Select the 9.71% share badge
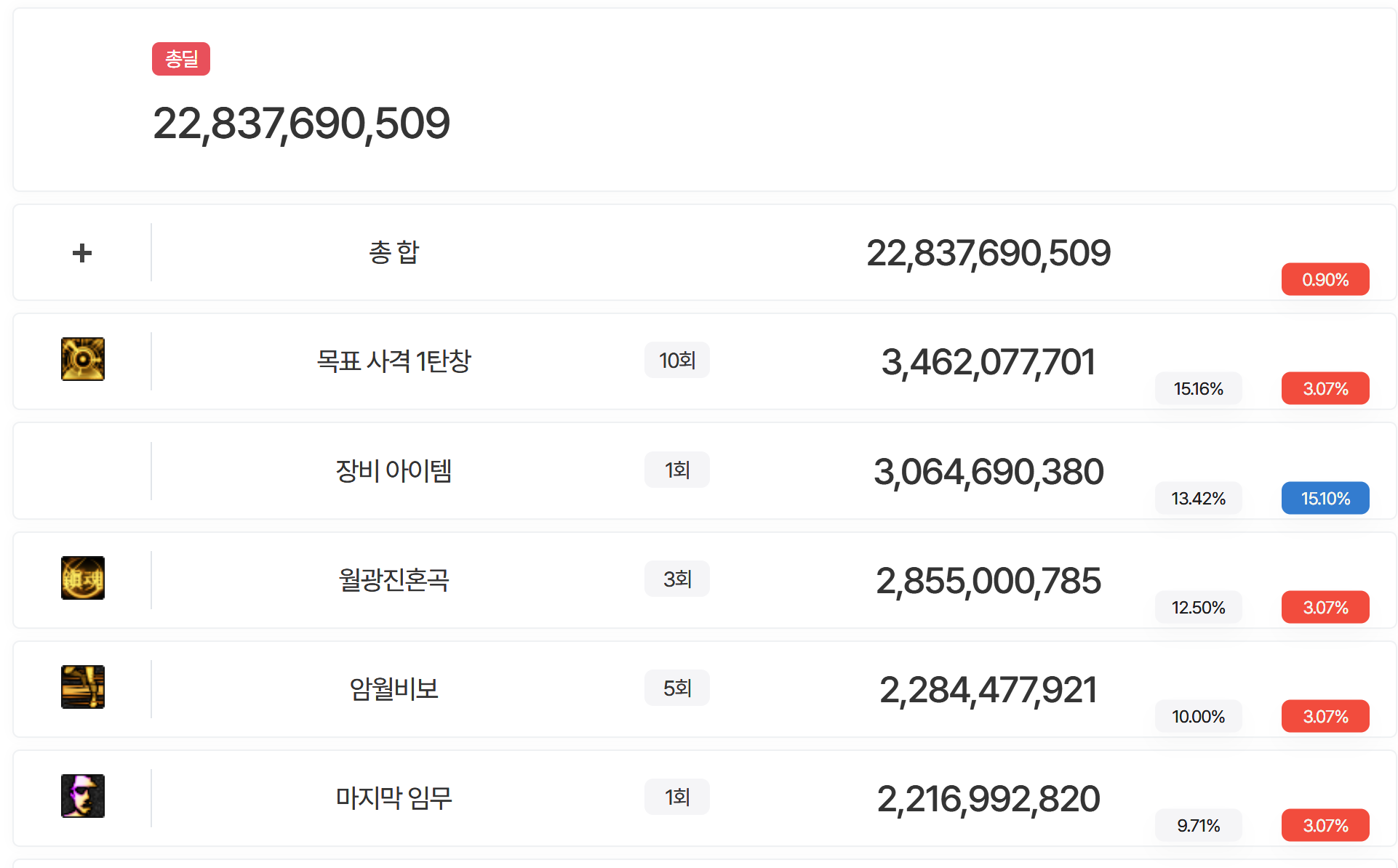 point(1199,826)
